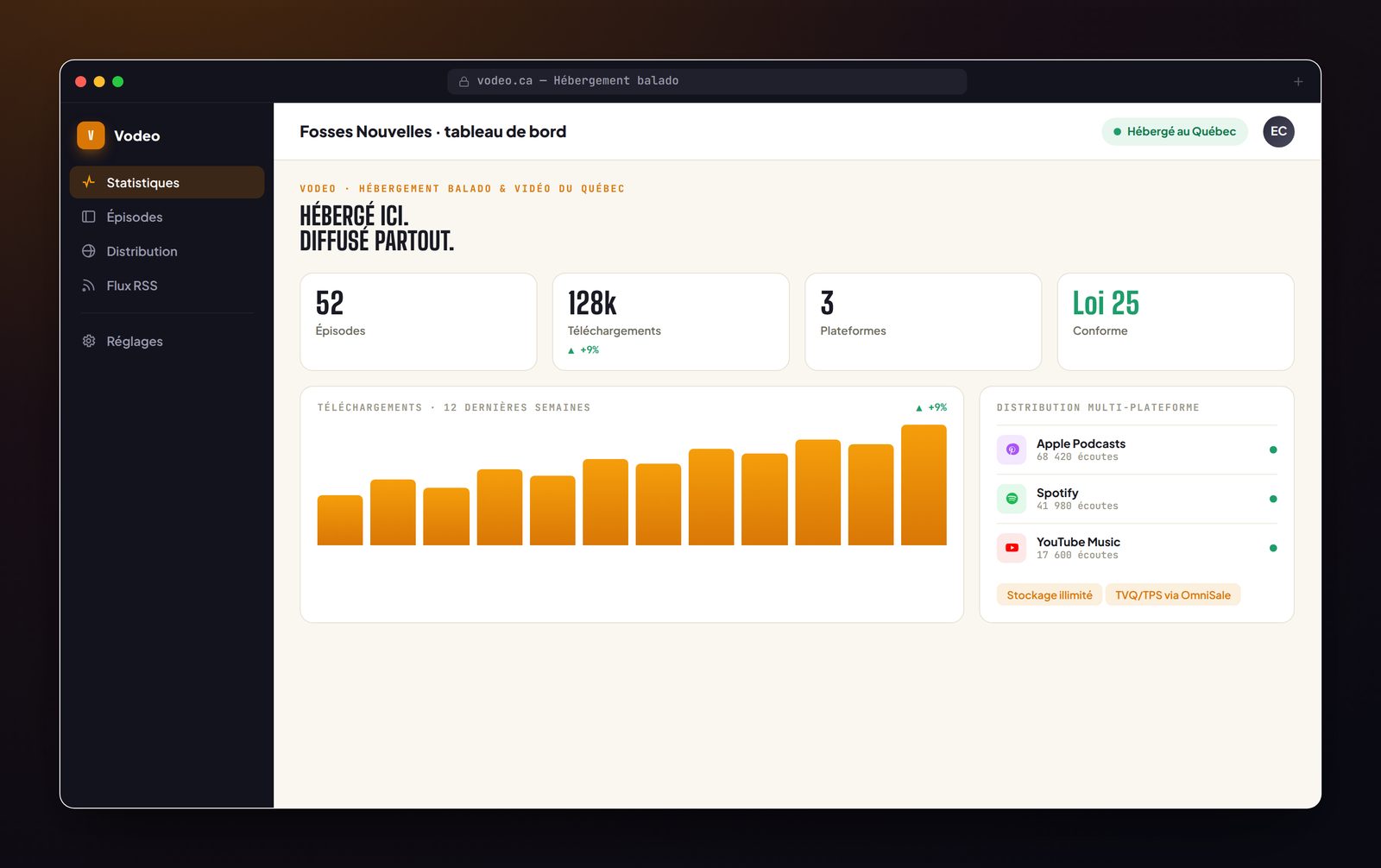1381x868 pixels.
Task: Click the Stockage illimité tag
Action: [1050, 594]
